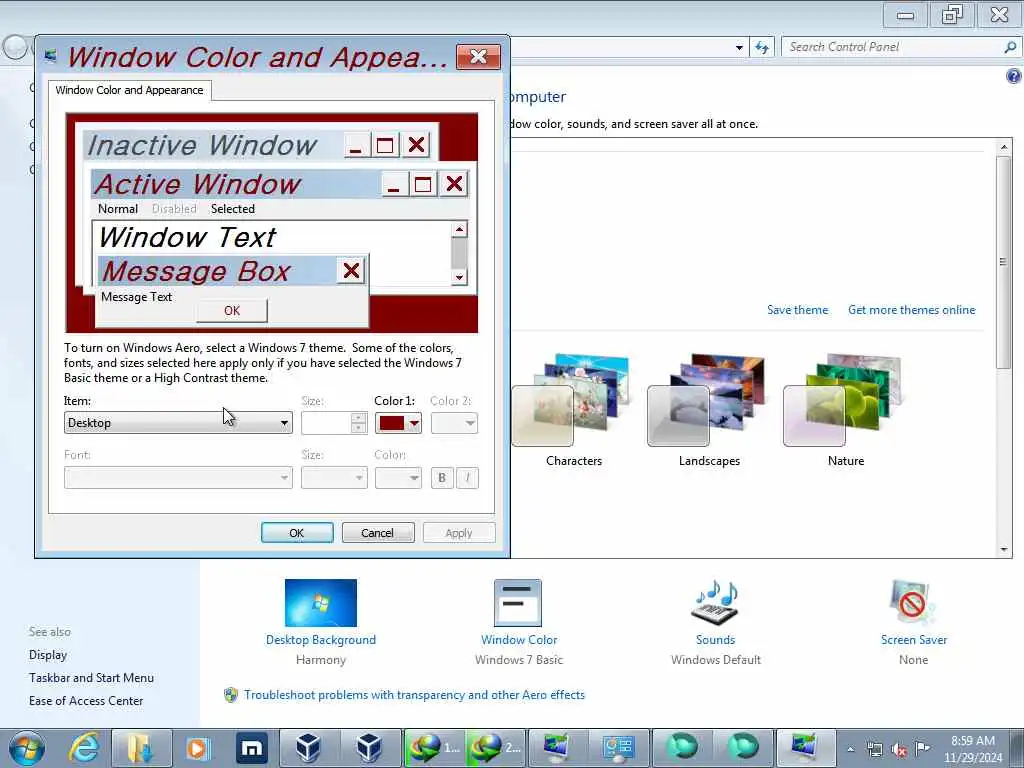Viewport: 1024px width, 768px height.
Task: Click Active Window minimize button in preview
Action: [394, 184]
